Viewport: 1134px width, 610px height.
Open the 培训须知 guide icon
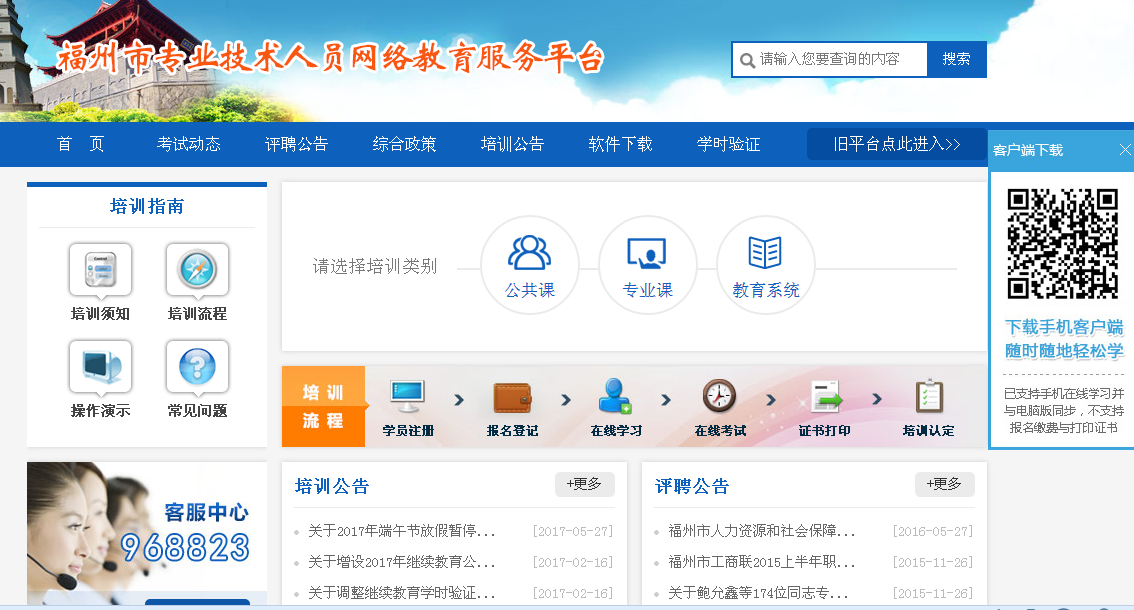click(100, 271)
